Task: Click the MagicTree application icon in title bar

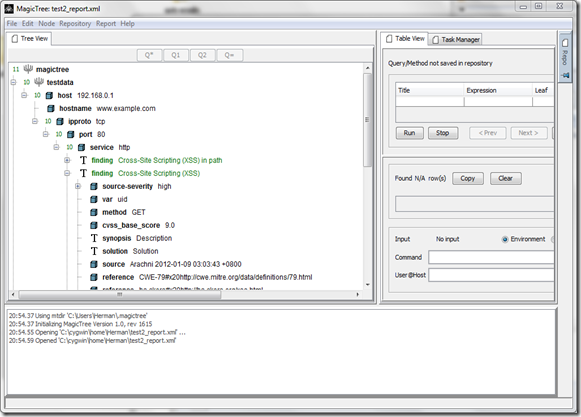Action: click(9, 9)
